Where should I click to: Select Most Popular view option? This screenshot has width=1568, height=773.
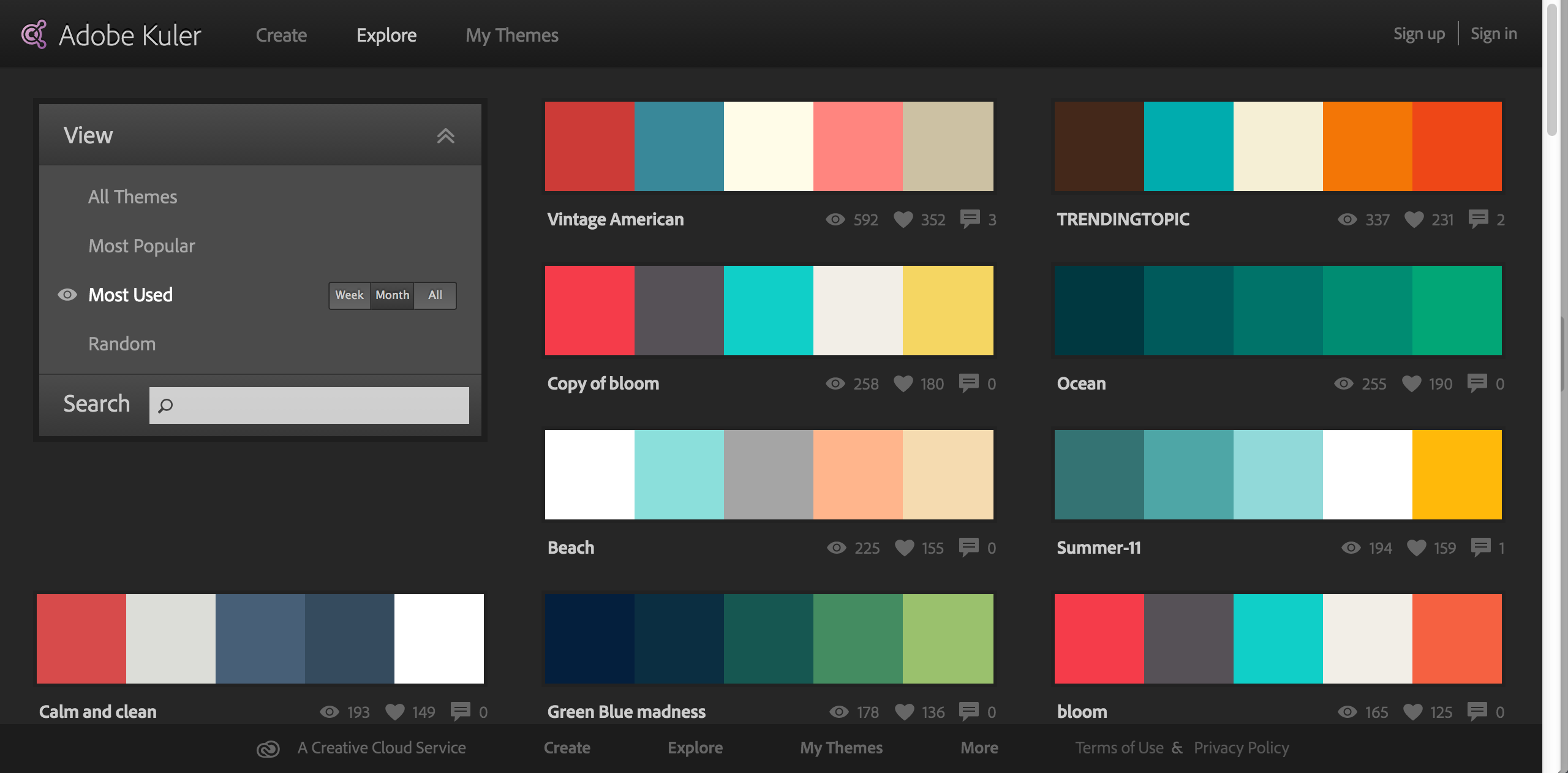click(142, 245)
